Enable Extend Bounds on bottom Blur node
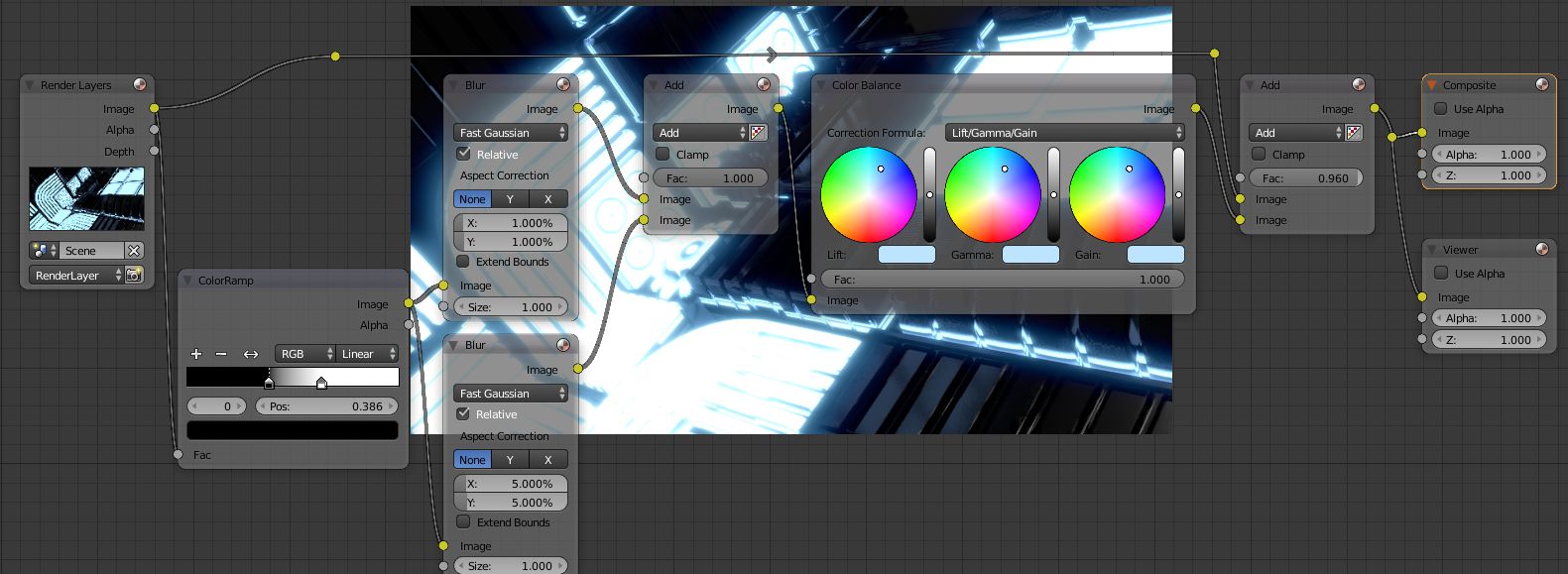 click(463, 521)
